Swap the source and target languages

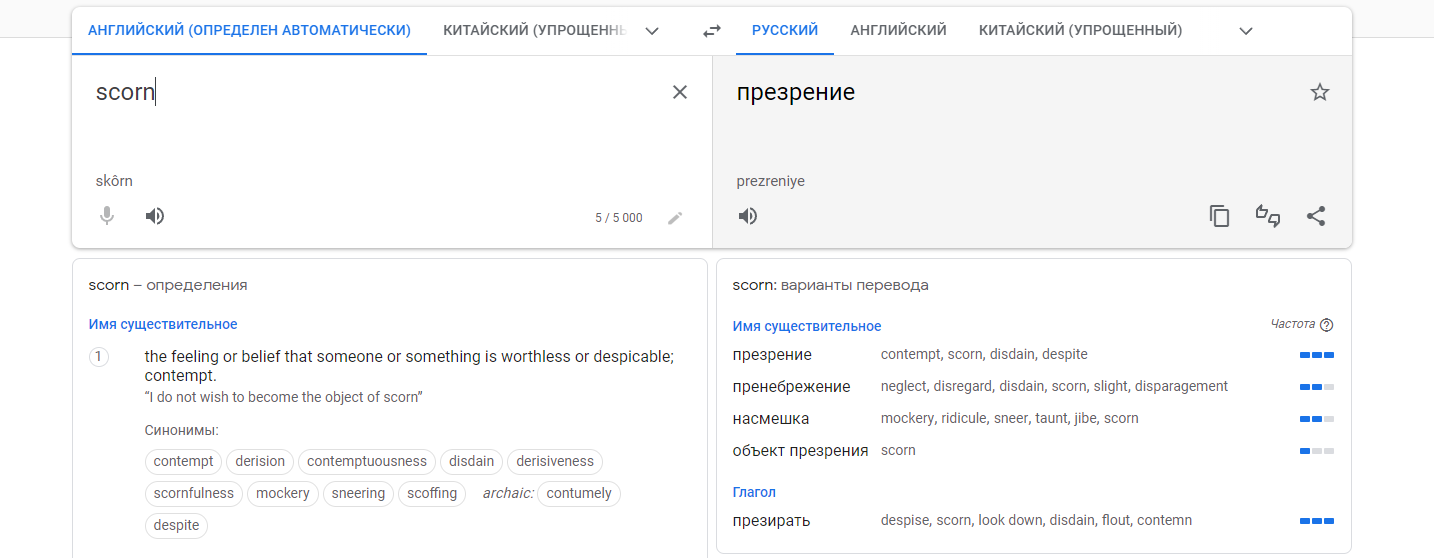click(712, 31)
